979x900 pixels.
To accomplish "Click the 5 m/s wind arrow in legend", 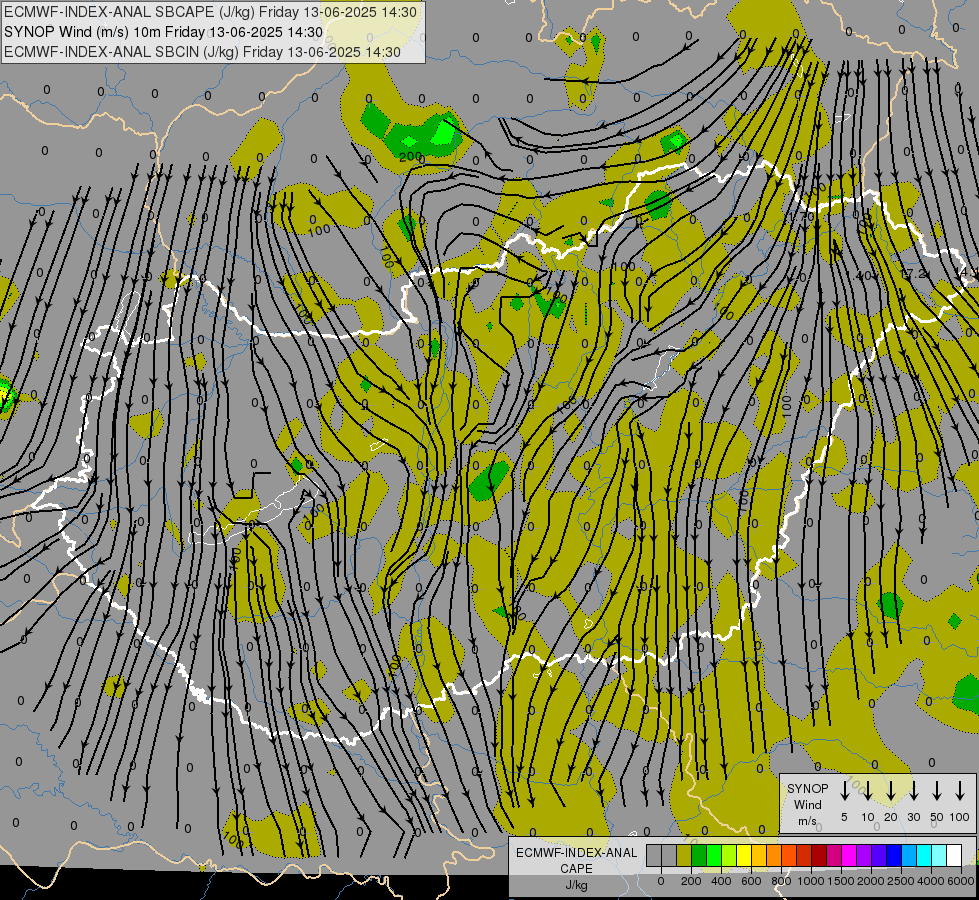I will (844, 789).
